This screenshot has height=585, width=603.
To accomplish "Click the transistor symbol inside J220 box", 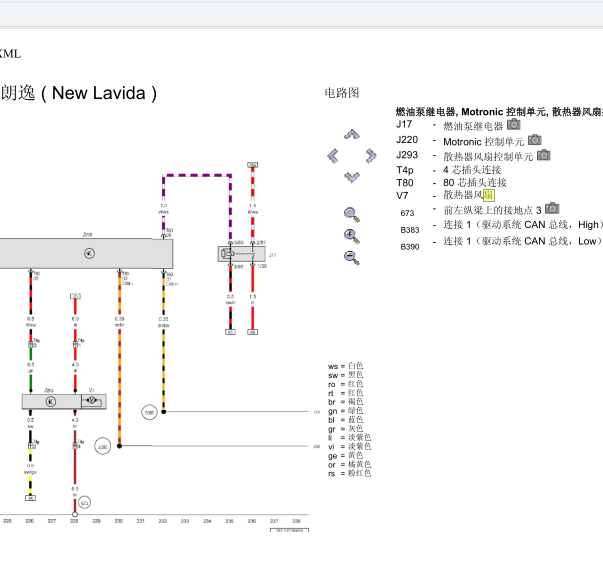I will [x=89, y=253].
